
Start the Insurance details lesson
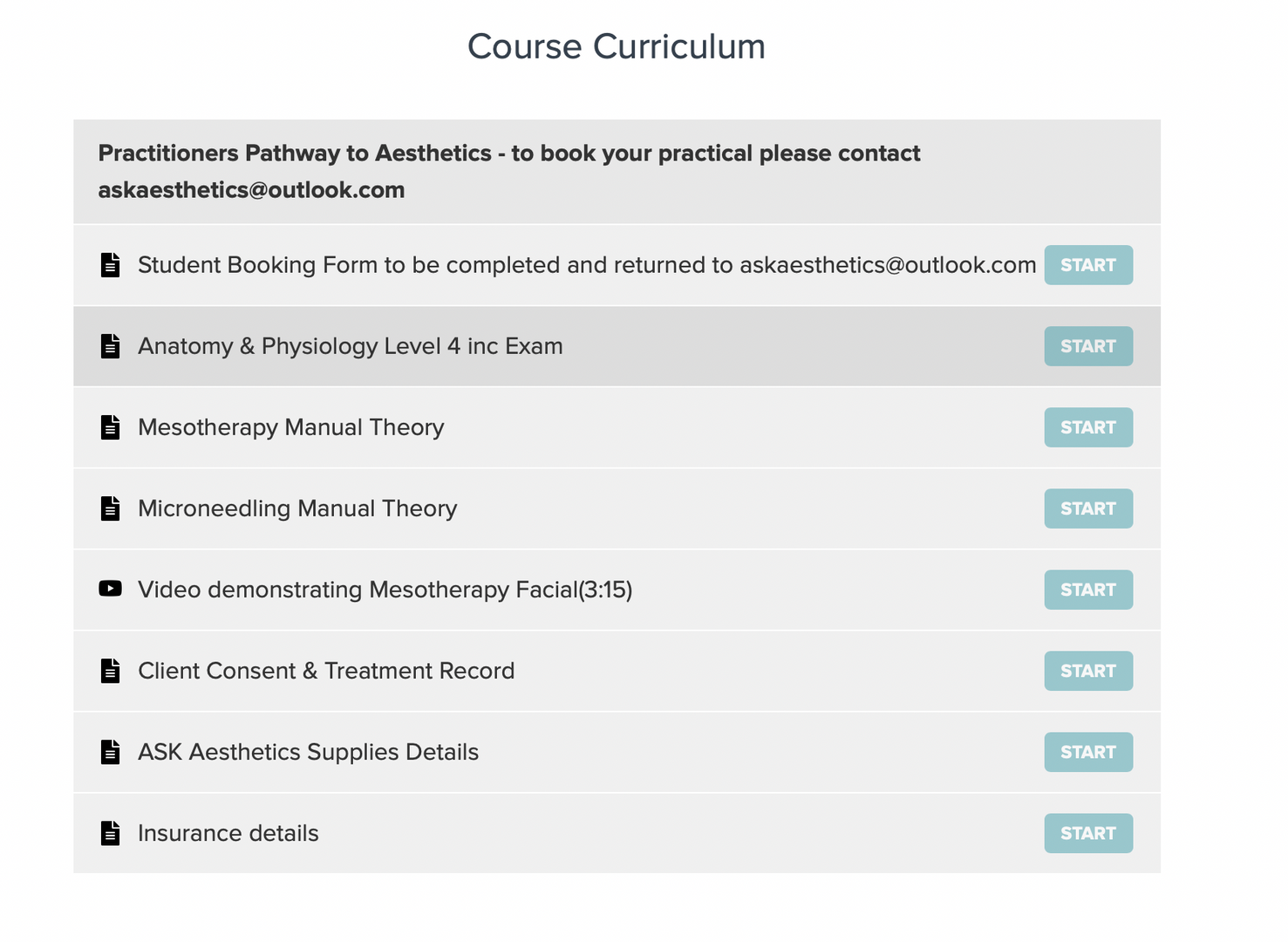tap(1087, 833)
